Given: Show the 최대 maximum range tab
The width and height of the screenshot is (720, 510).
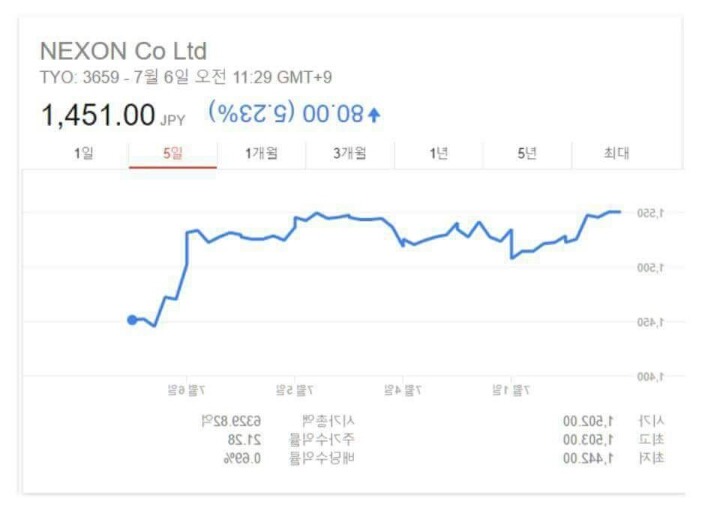Looking at the screenshot, I should click(x=616, y=153).
